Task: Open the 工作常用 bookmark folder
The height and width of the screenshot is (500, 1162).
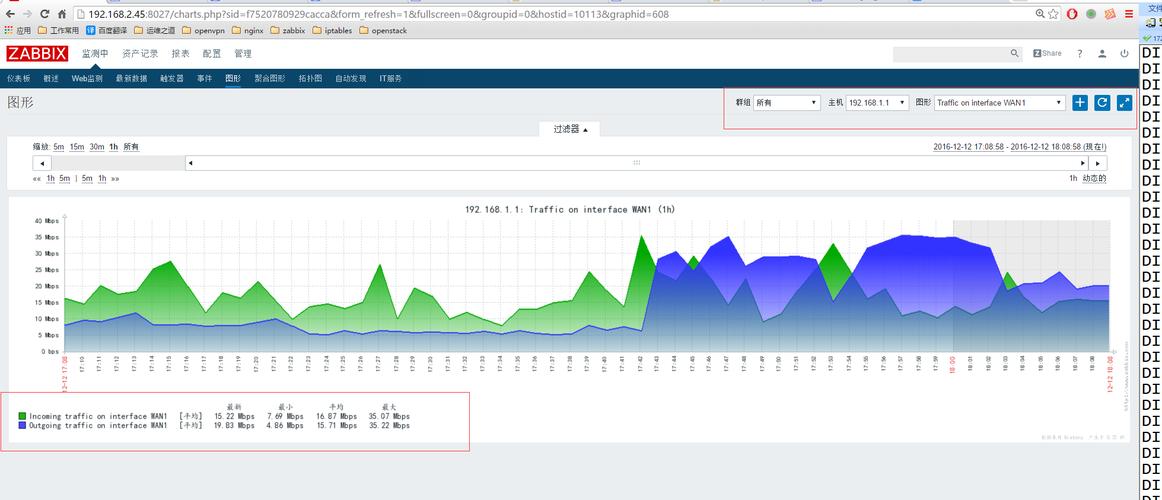Action: coord(58,31)
